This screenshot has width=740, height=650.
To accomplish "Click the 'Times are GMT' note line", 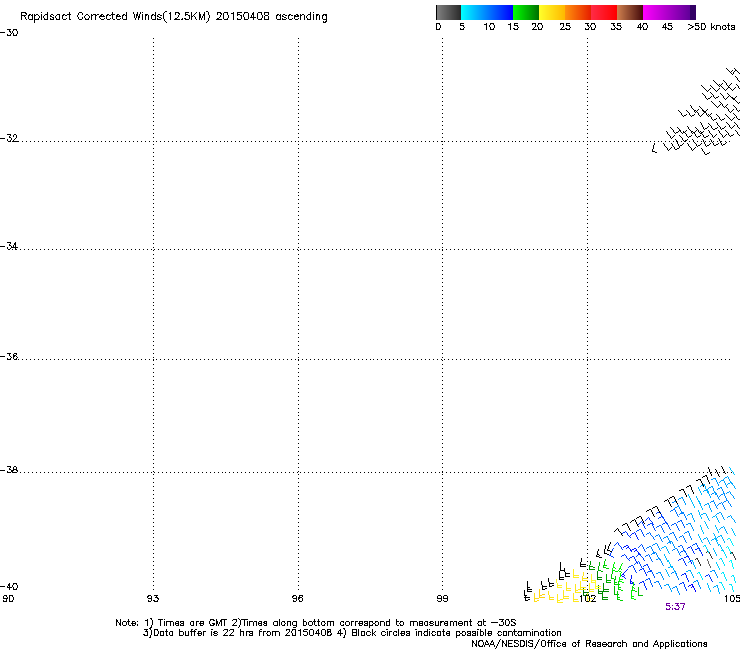I will pos(316,623).
